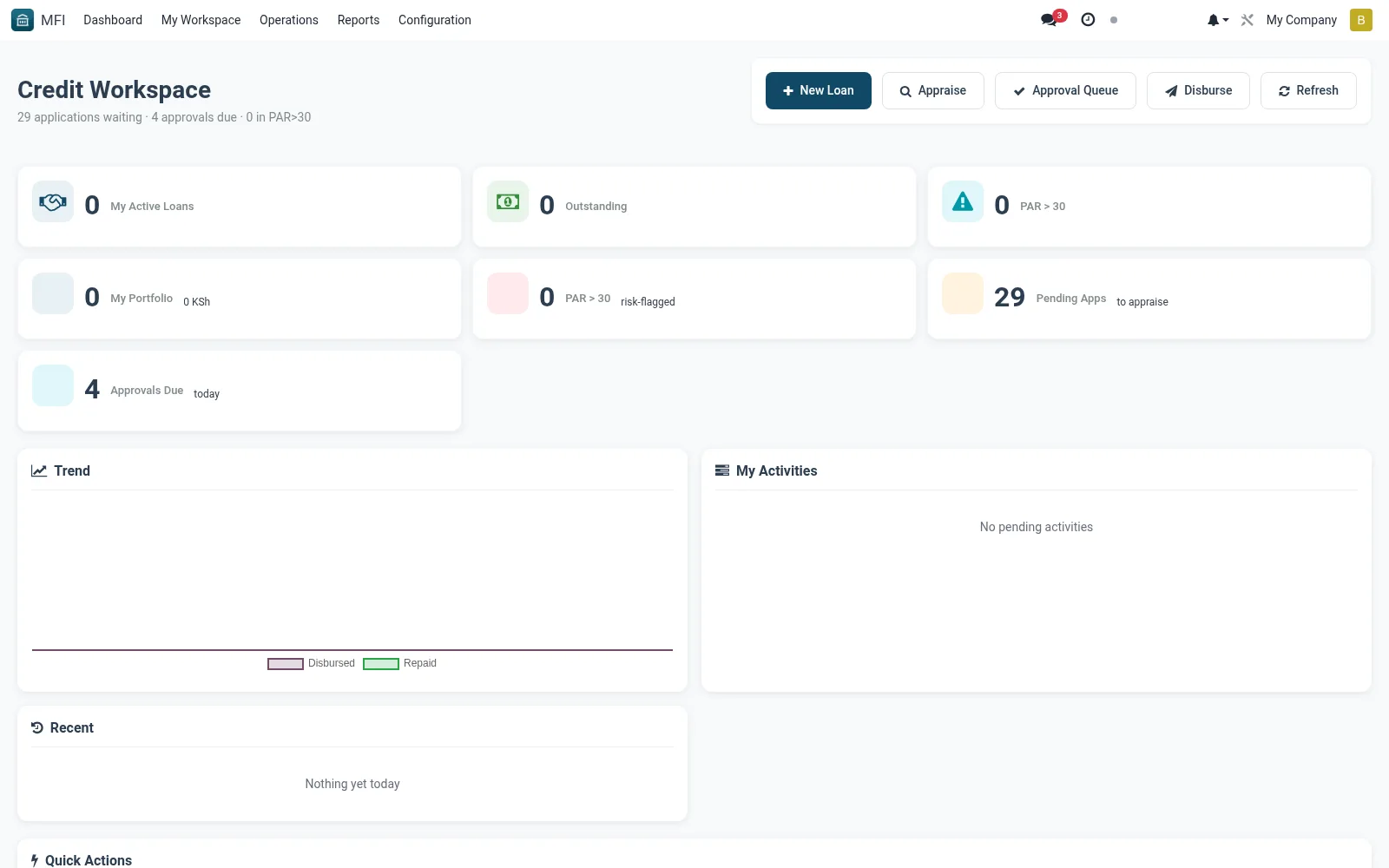Open the notification bell dropdown
Screen dimensions: 1389x868
pyautogui.click(x=1218, y=20)
